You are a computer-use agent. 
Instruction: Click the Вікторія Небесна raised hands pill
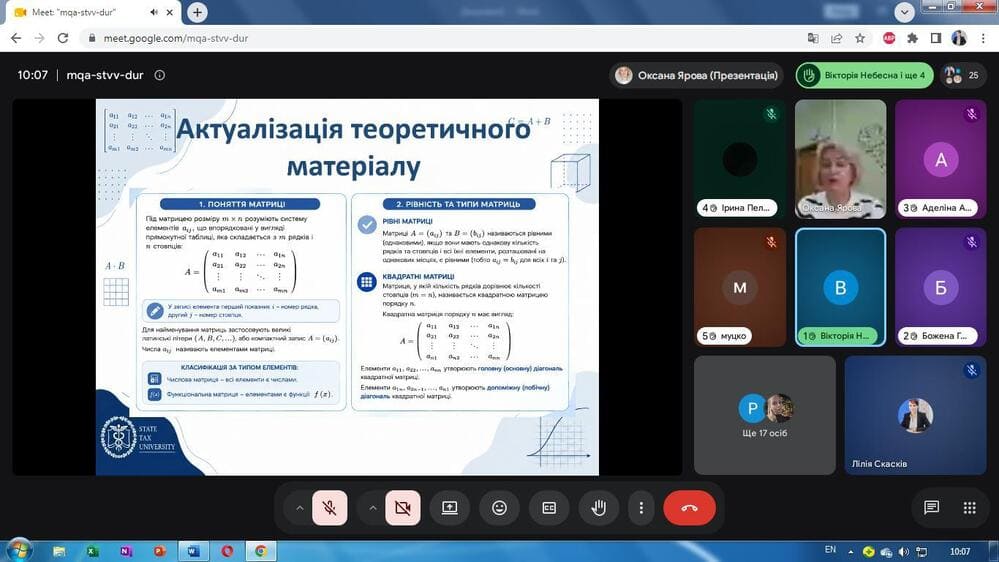pyautogui.click(x=865, y=75)
